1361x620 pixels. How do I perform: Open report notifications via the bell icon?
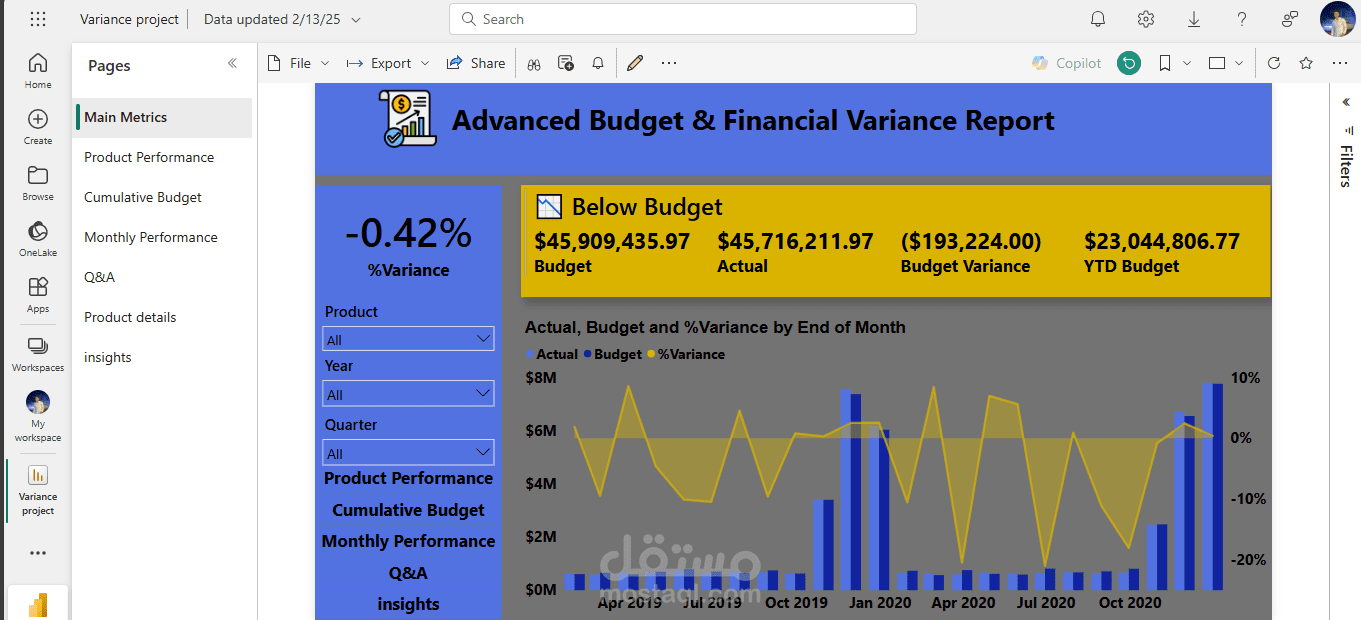pos(597,63)
